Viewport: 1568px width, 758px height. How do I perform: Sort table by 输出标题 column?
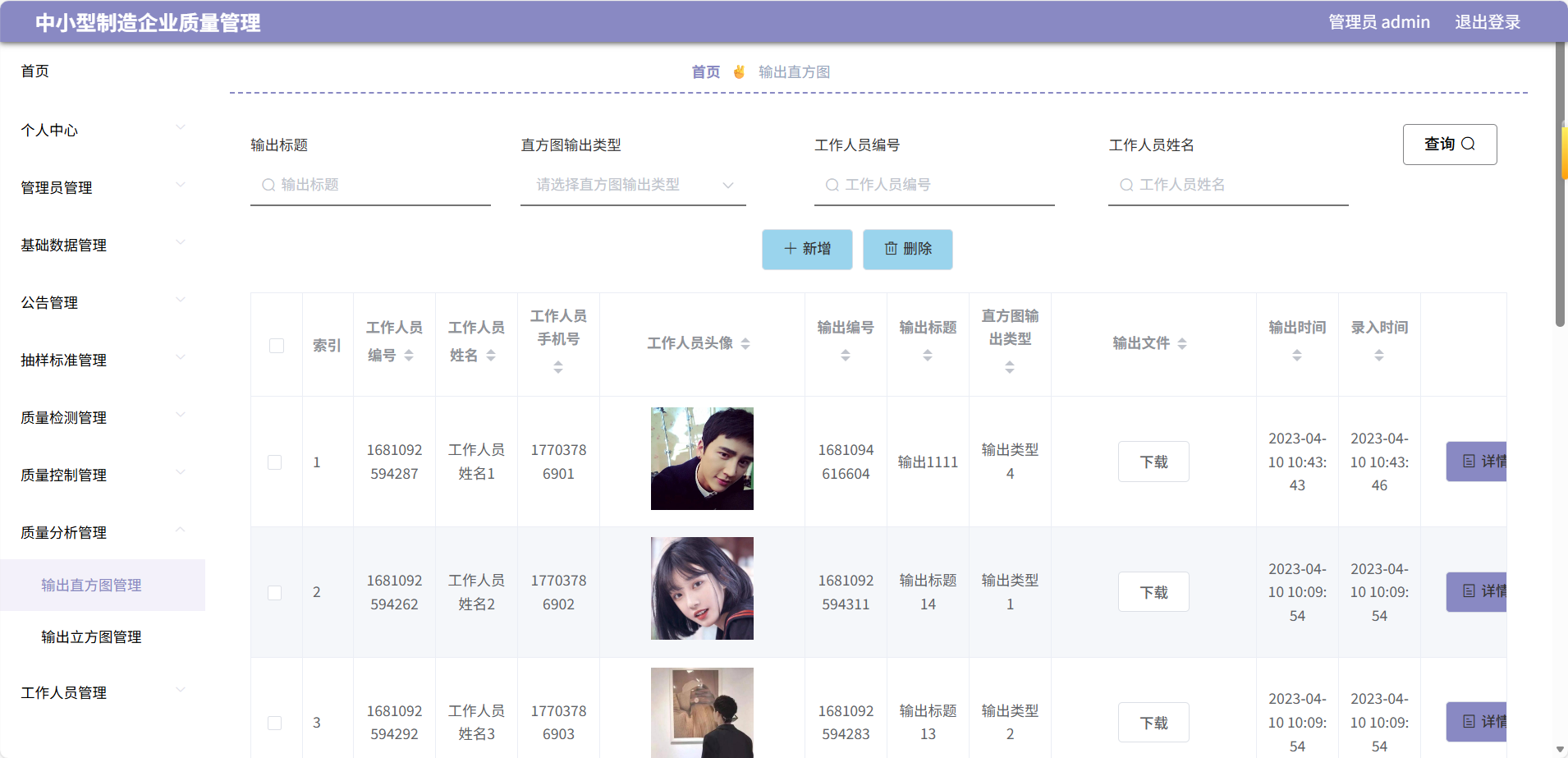pyautogui.click(x=928, y=356)
